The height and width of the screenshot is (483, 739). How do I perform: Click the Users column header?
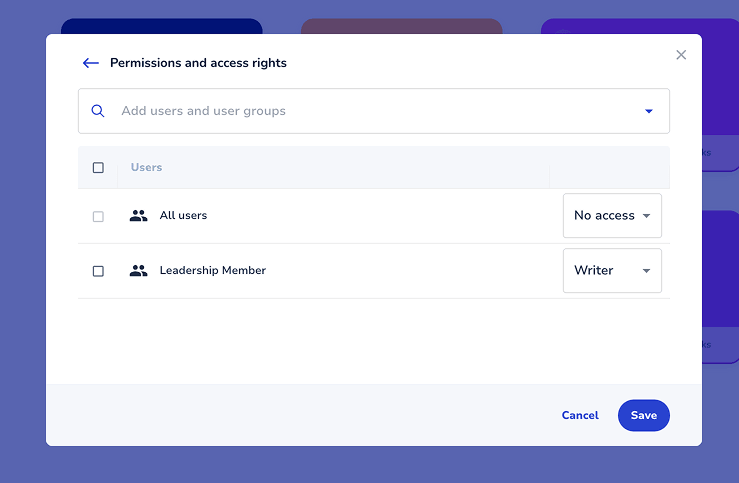(x=146, y=168)
